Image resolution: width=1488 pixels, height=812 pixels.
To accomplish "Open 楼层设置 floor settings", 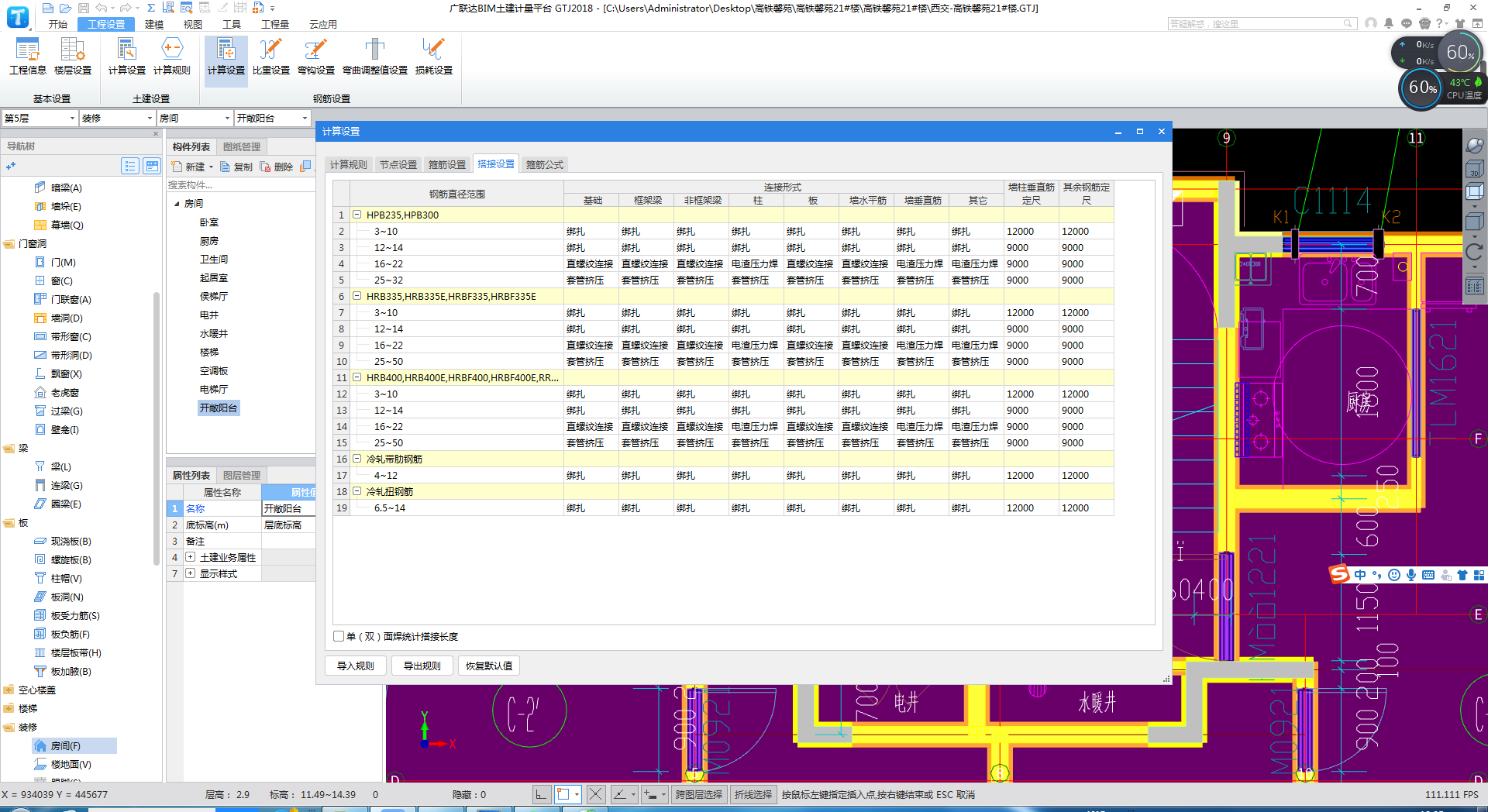I will coord(72,56).
